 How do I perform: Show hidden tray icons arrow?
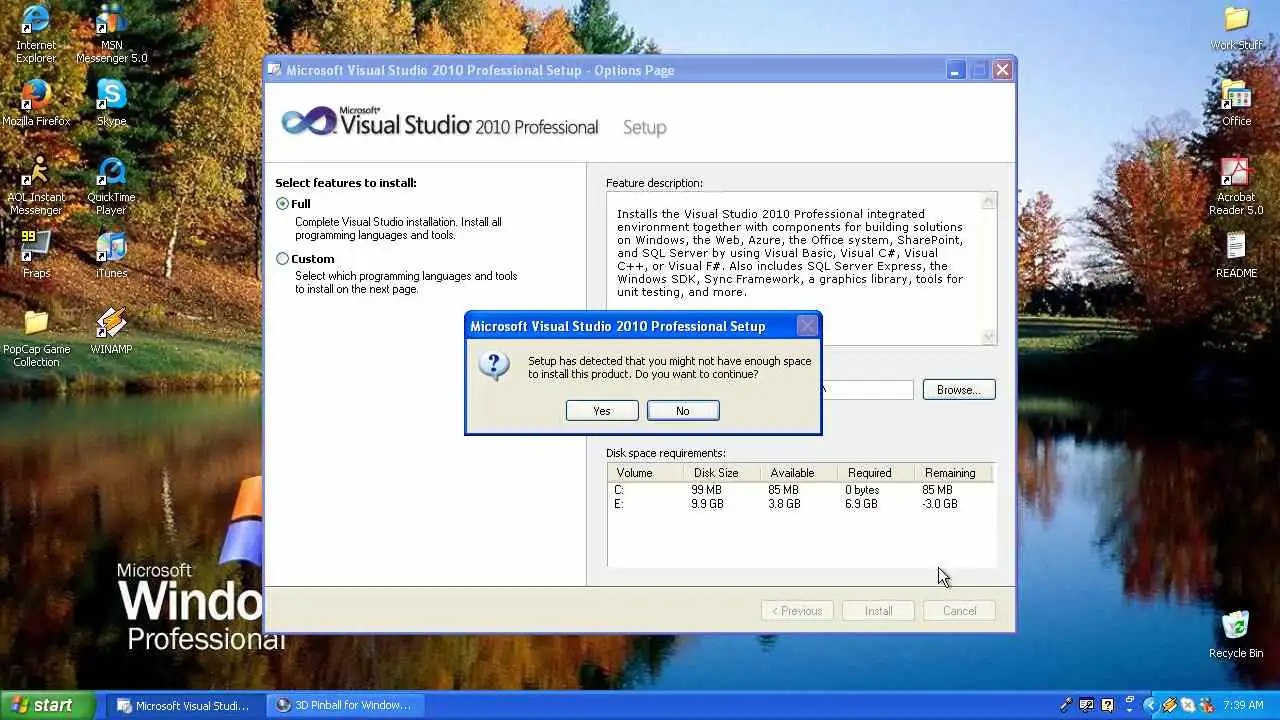[1151, 705]
